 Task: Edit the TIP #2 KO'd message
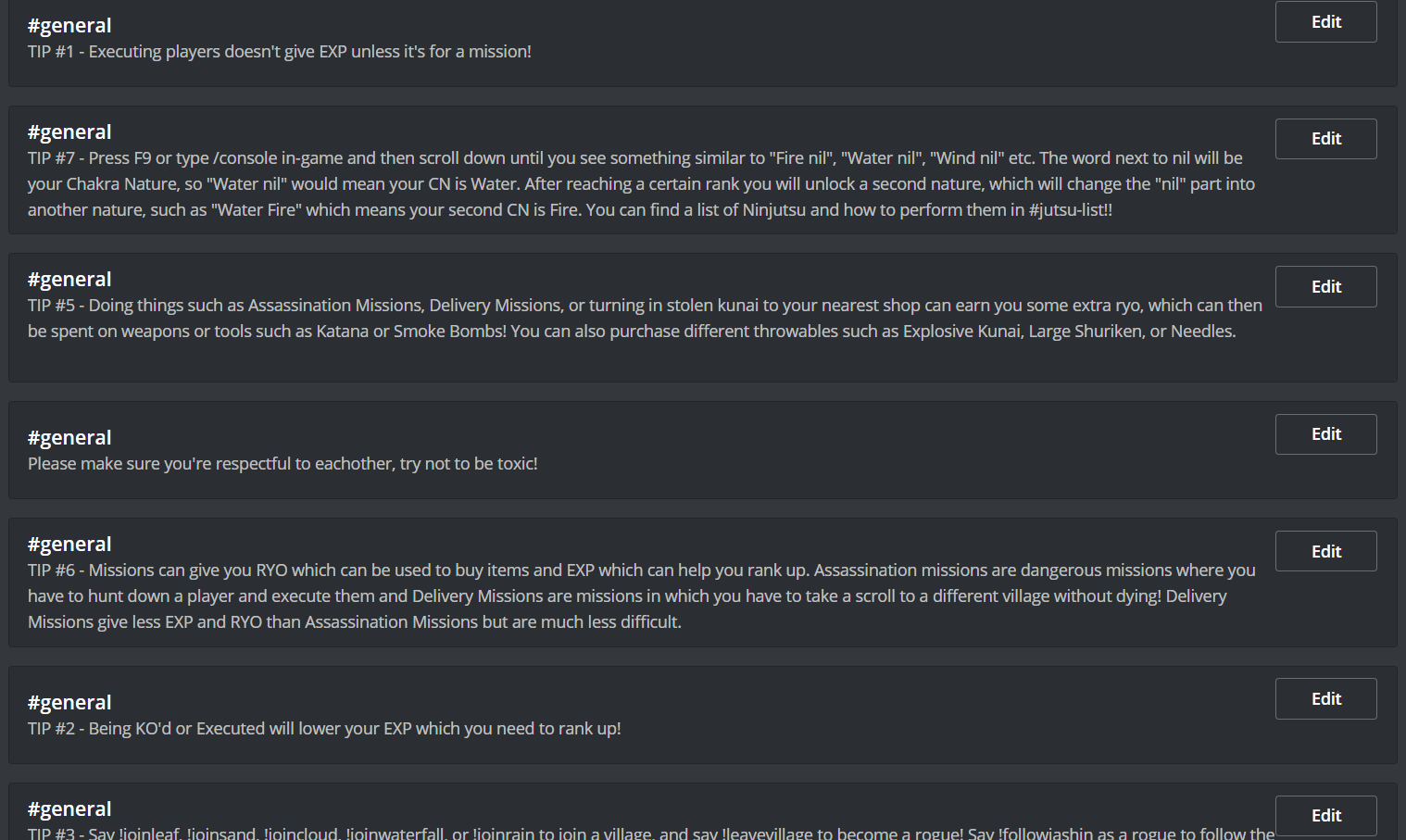tap(1325, 699)
